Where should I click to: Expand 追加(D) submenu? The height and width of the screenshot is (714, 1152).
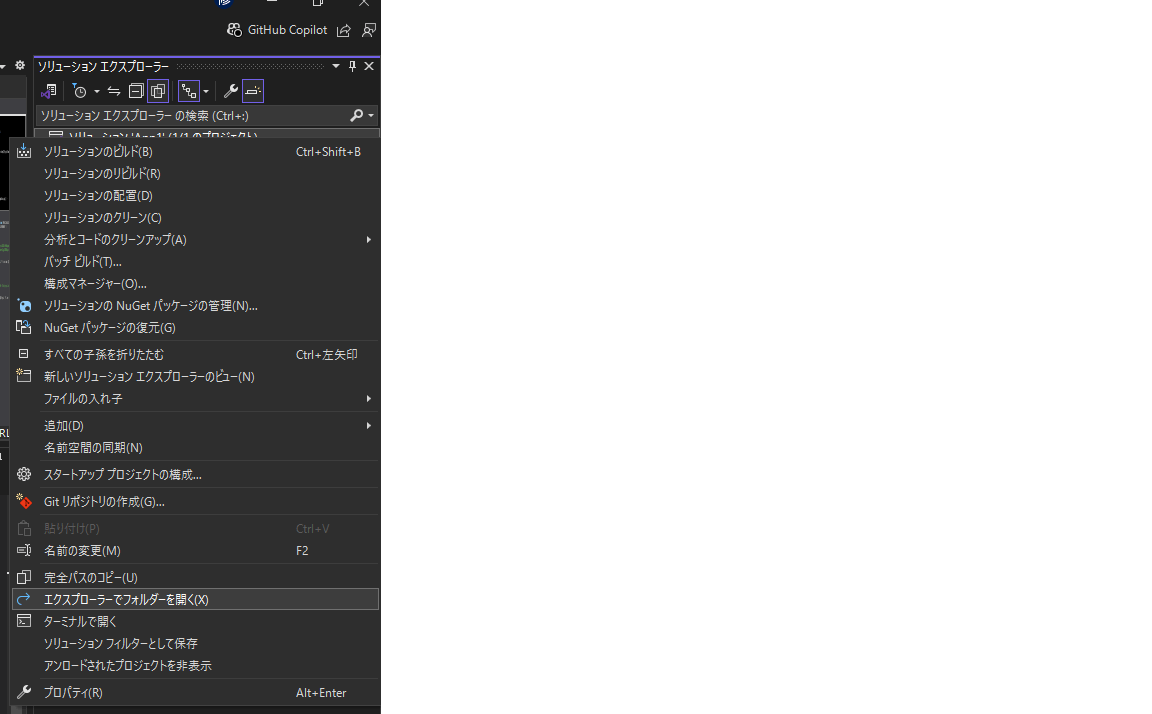tap(195, 426)
